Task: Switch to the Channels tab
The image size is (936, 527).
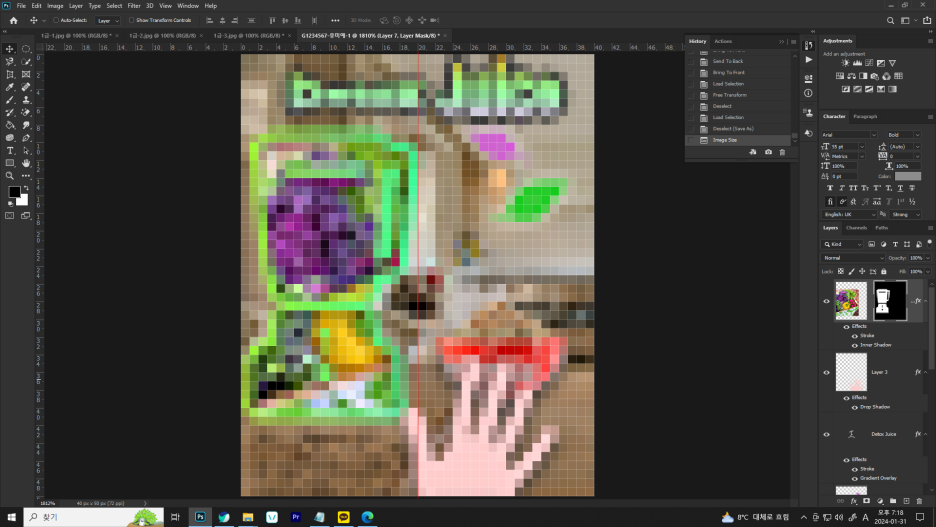Action: click(856, 228)
